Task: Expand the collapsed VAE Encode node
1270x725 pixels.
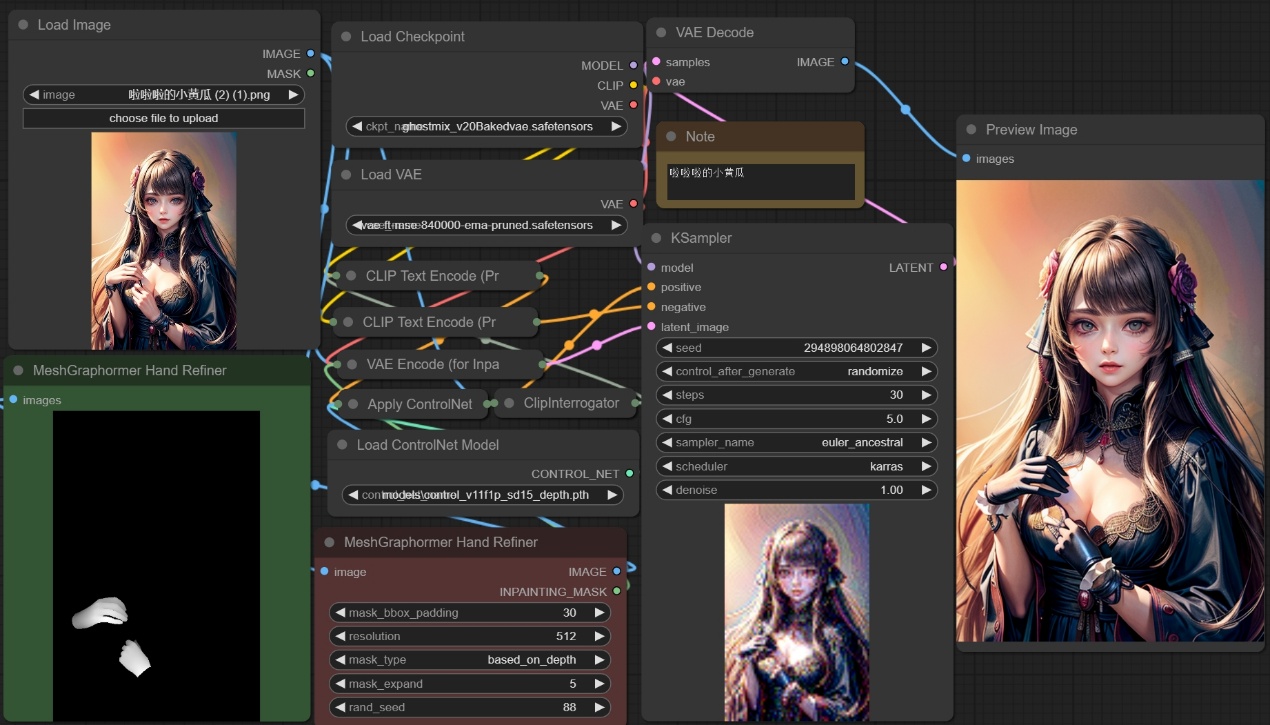Action: tap(351, 365)
